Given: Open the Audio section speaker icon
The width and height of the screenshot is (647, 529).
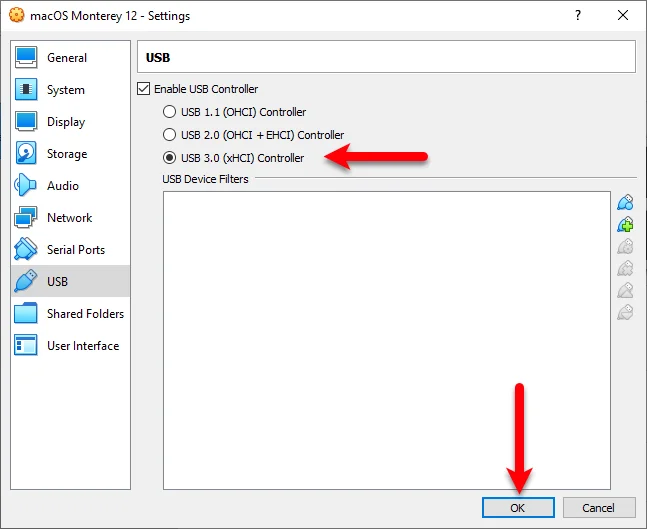Looking at the screenshot, I should 26,185.
